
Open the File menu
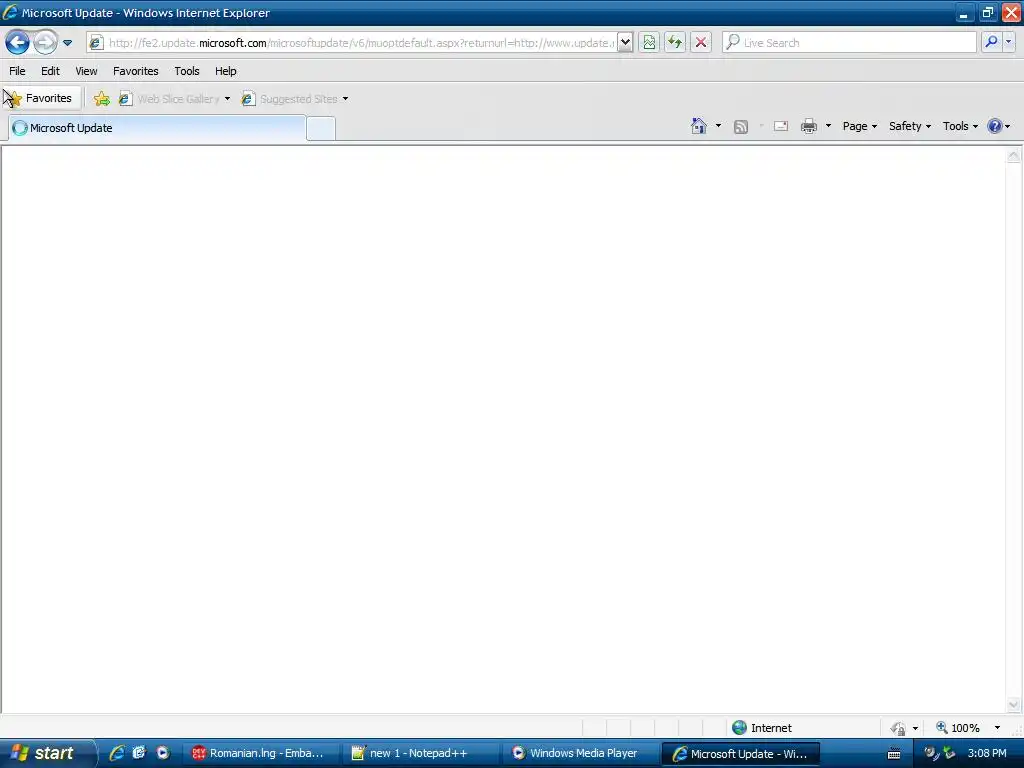tap(17, 71)
